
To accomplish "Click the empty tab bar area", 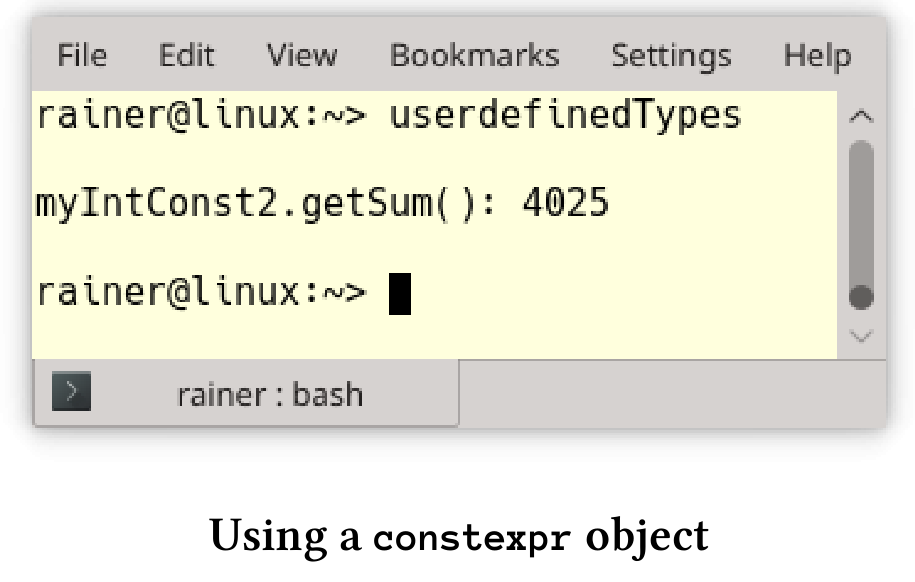I will coord(672,393).
